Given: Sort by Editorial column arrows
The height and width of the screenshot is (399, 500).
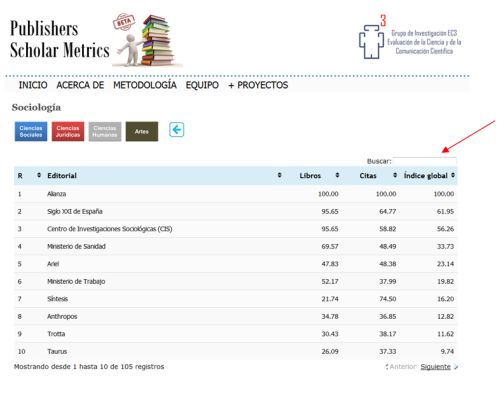Looking at the screenshot, I should point(279,175).
